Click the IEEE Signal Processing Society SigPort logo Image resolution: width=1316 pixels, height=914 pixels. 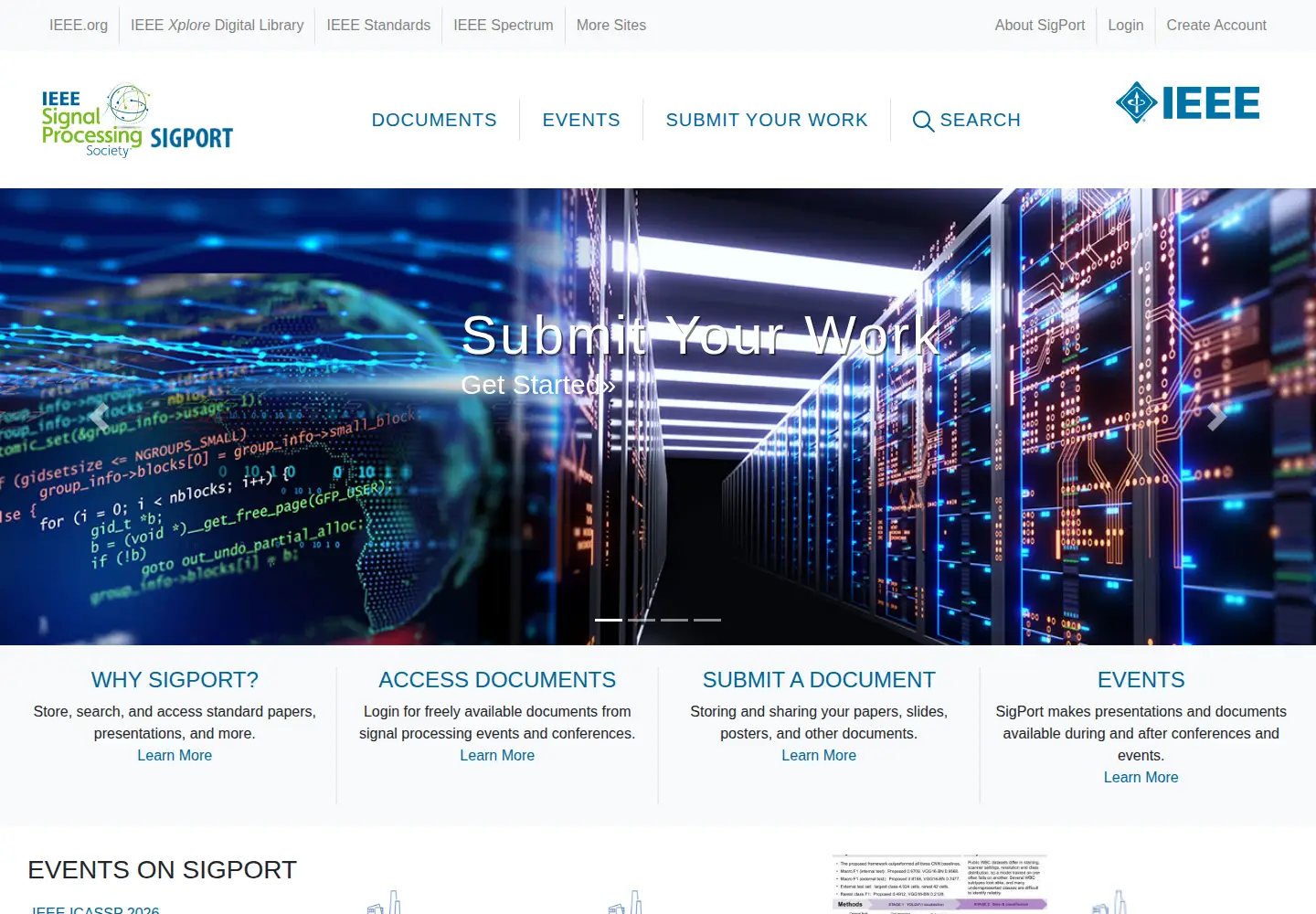point(137,121)
